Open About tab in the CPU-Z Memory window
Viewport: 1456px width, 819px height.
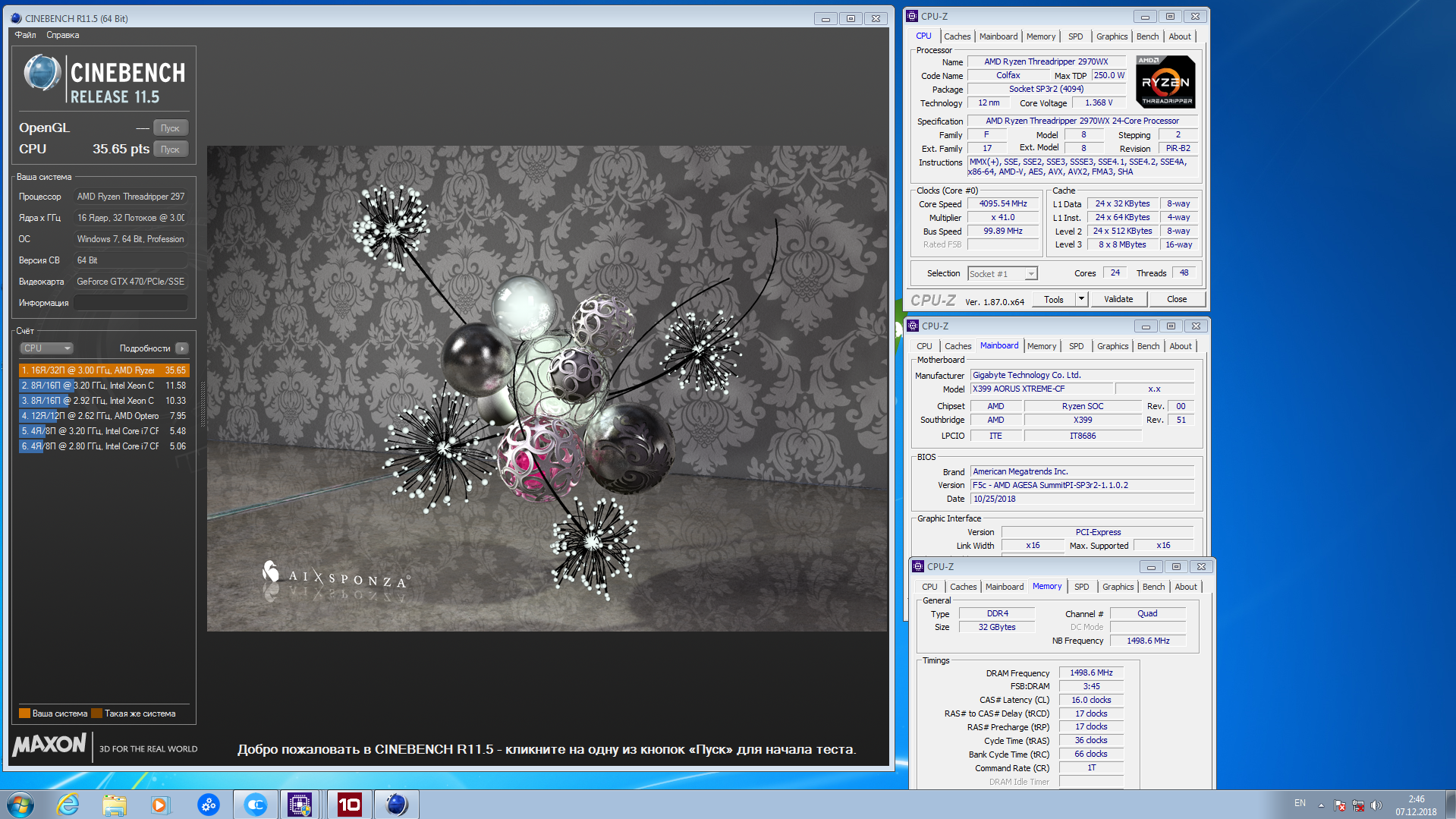[1186, 587]
